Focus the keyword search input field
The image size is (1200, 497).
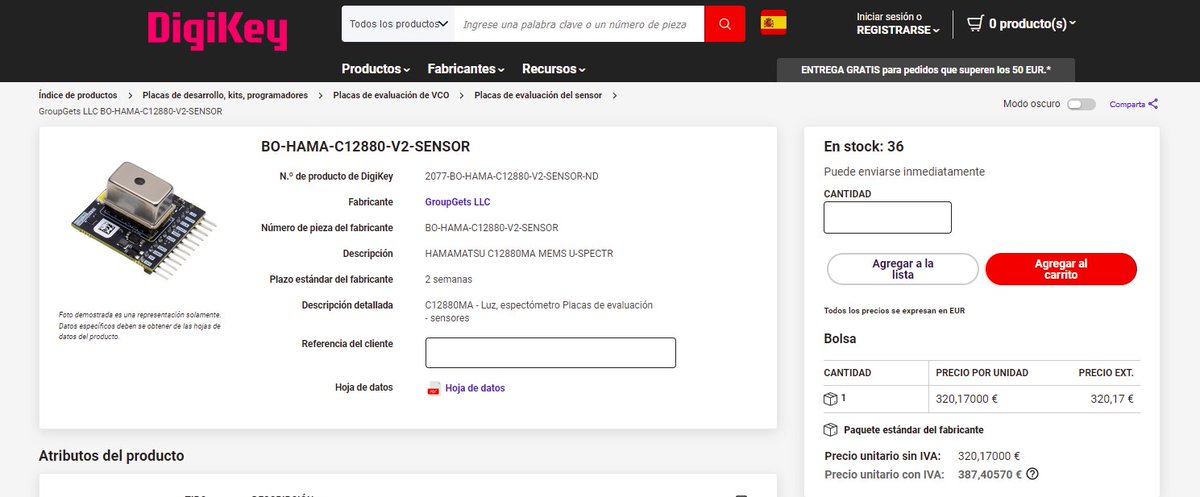click(x=580, y=23)
